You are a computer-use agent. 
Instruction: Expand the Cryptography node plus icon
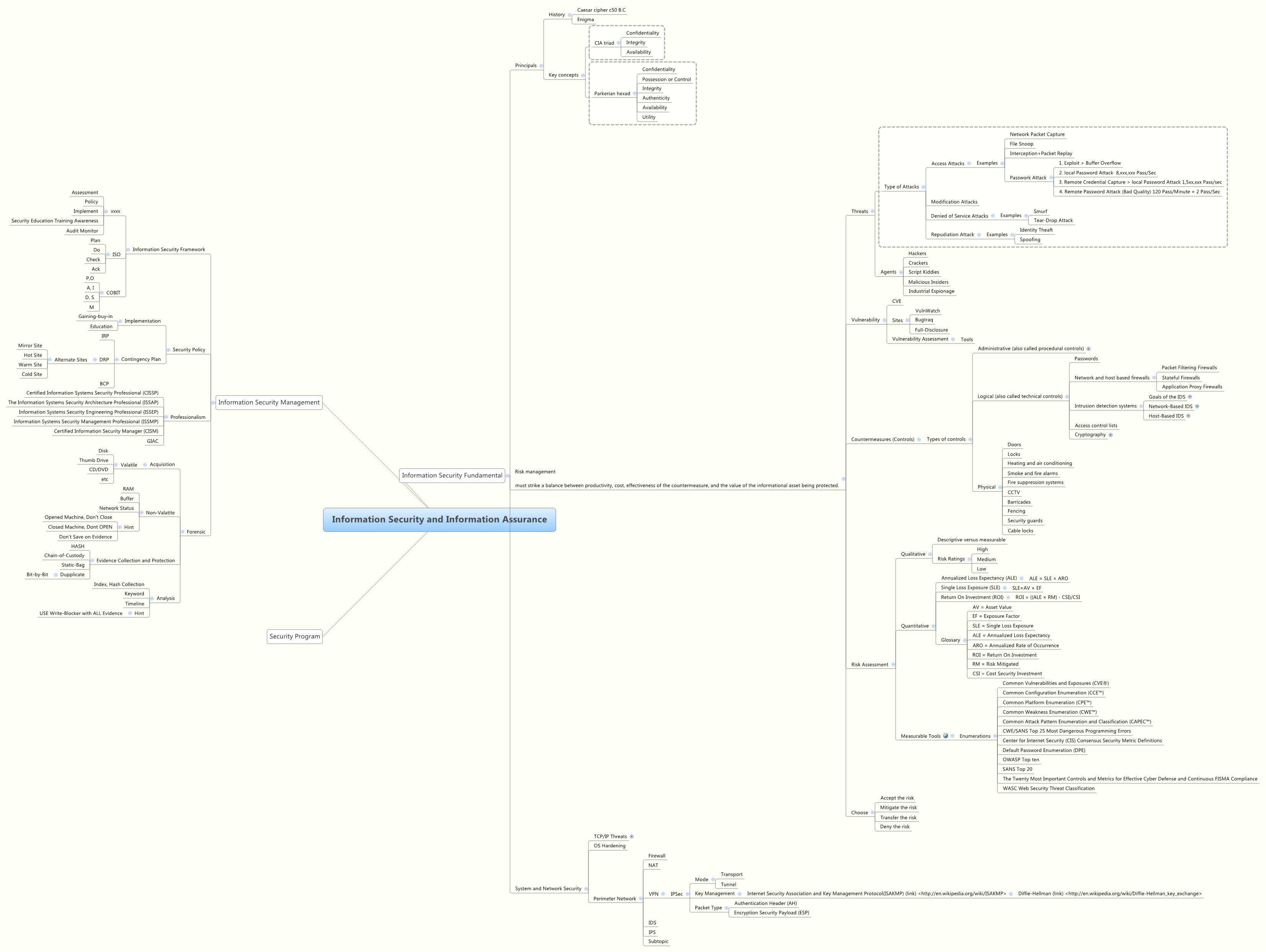point(1111,435)
